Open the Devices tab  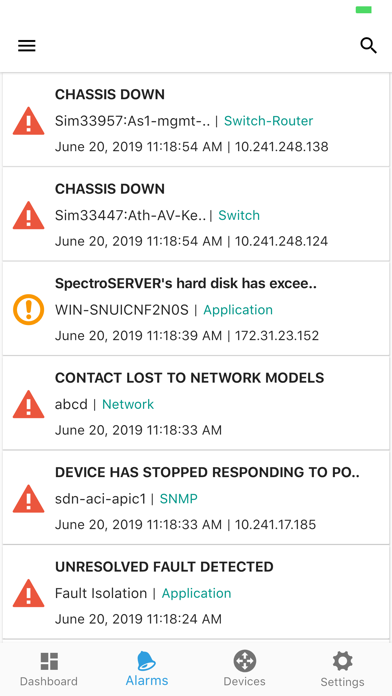(x=245, y=669)
